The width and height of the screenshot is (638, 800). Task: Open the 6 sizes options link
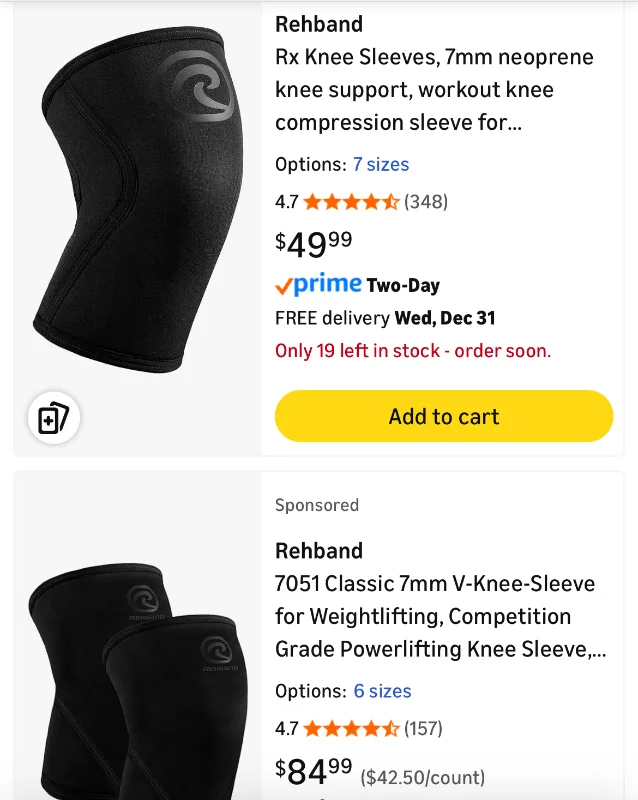coord(382,691)
